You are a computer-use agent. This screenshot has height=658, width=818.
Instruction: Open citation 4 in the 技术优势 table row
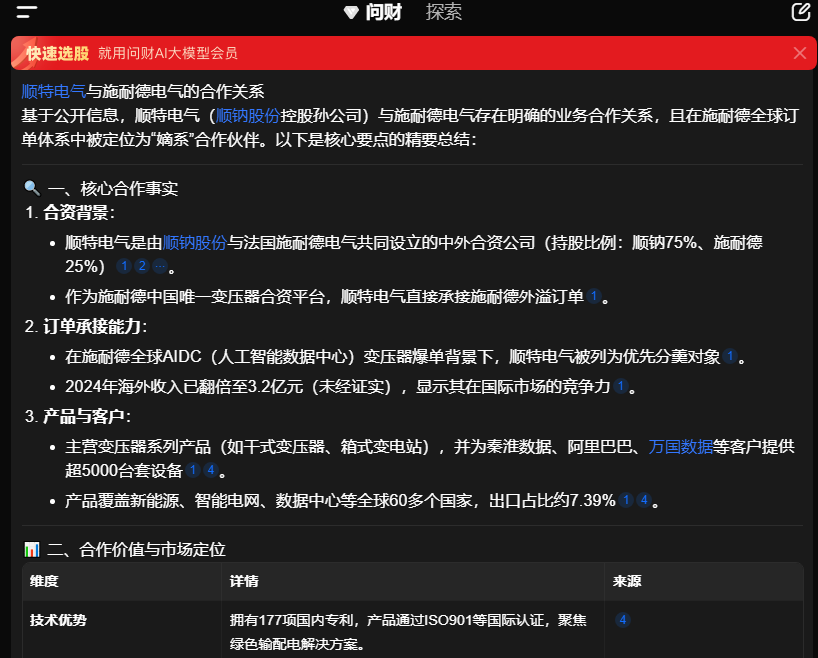click(622, 620)
